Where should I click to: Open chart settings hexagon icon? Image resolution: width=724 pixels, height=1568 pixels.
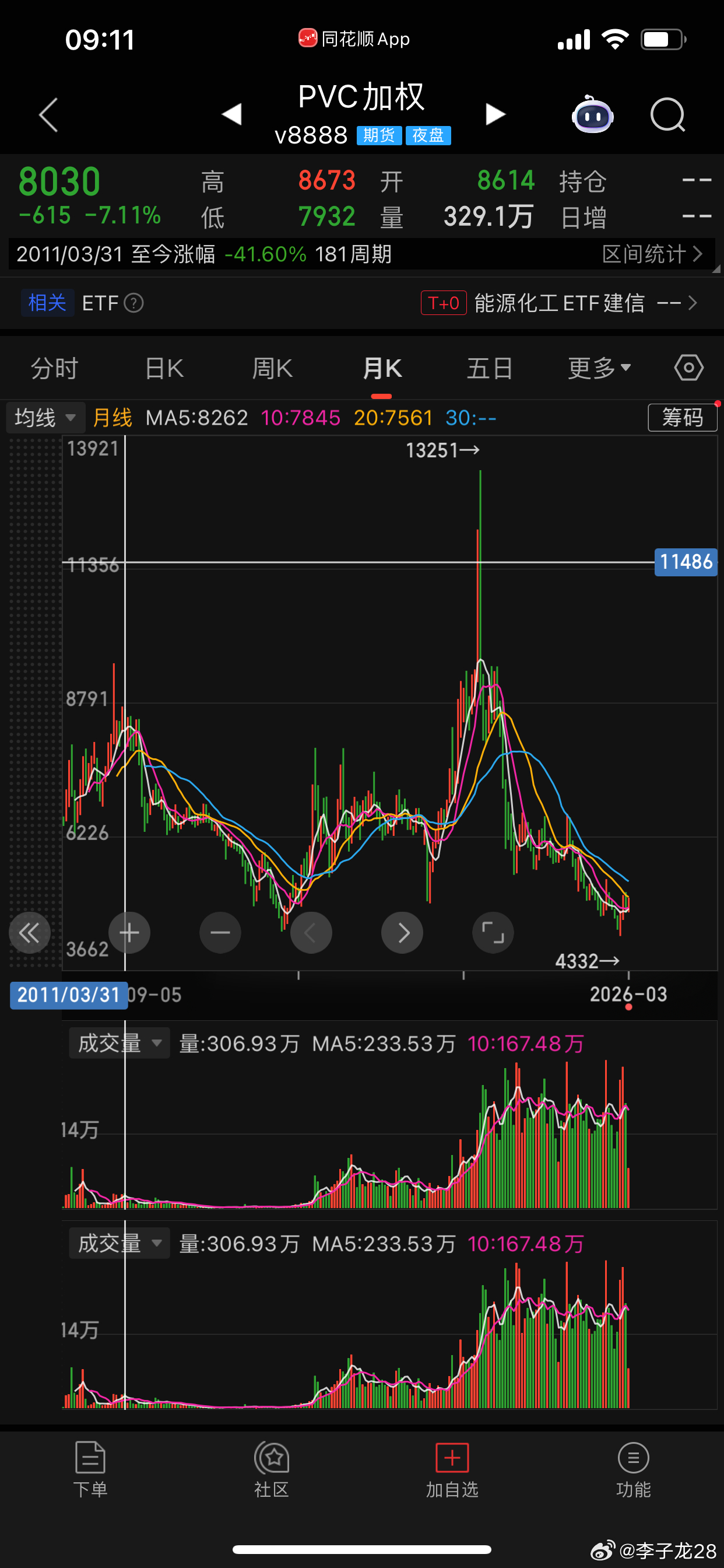(x=688, y=367)
